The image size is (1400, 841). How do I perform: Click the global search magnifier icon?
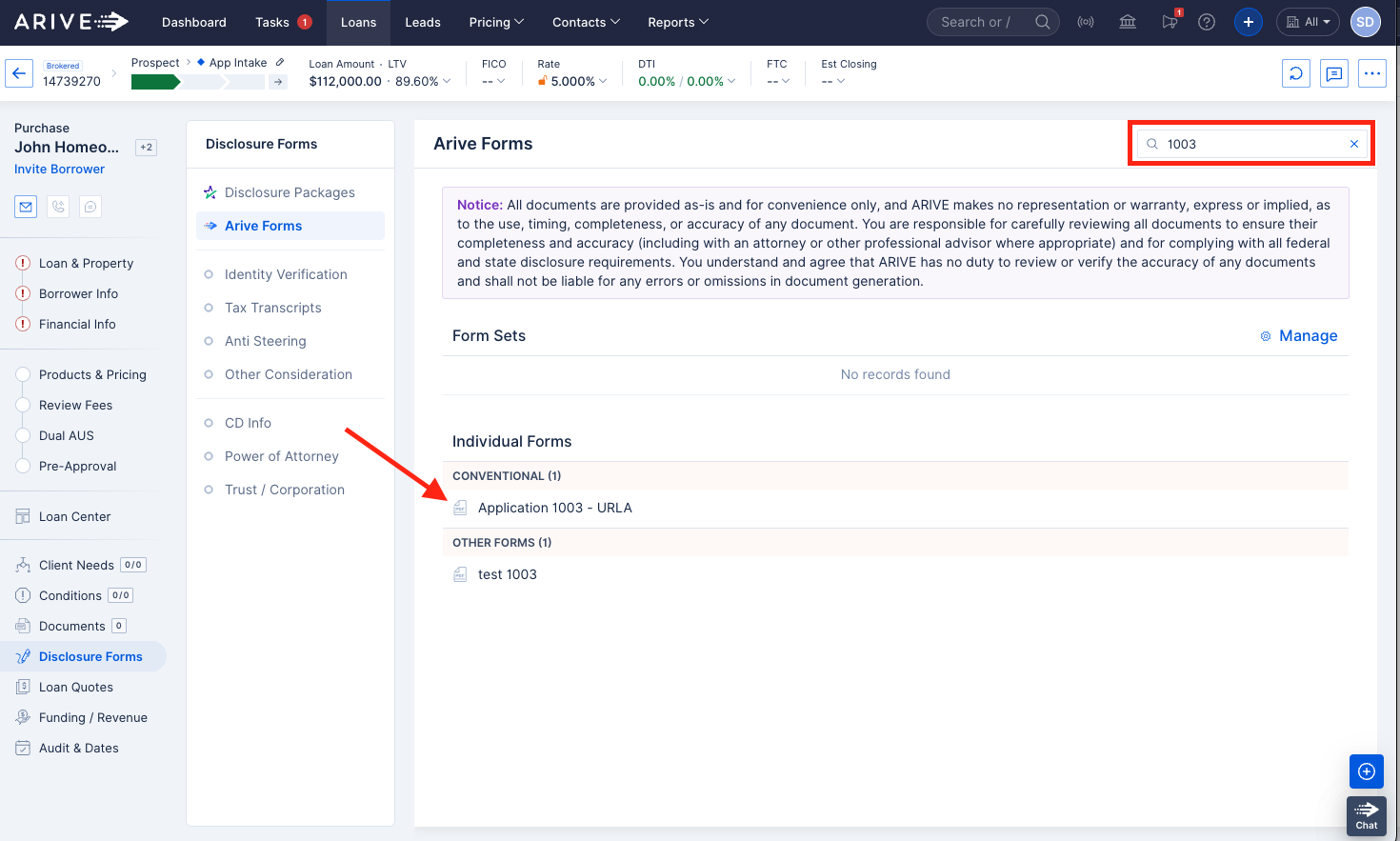1043,22
